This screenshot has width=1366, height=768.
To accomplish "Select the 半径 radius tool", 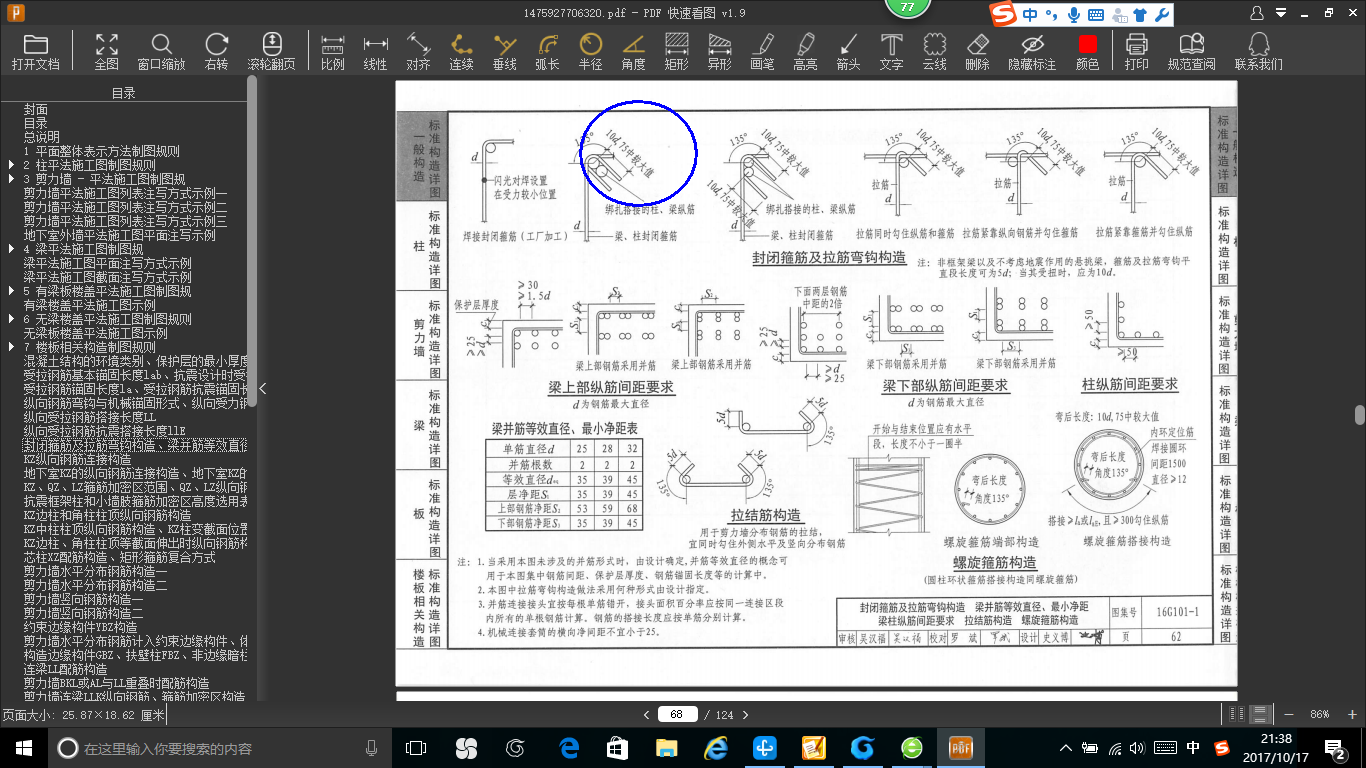I will point(591,51).
